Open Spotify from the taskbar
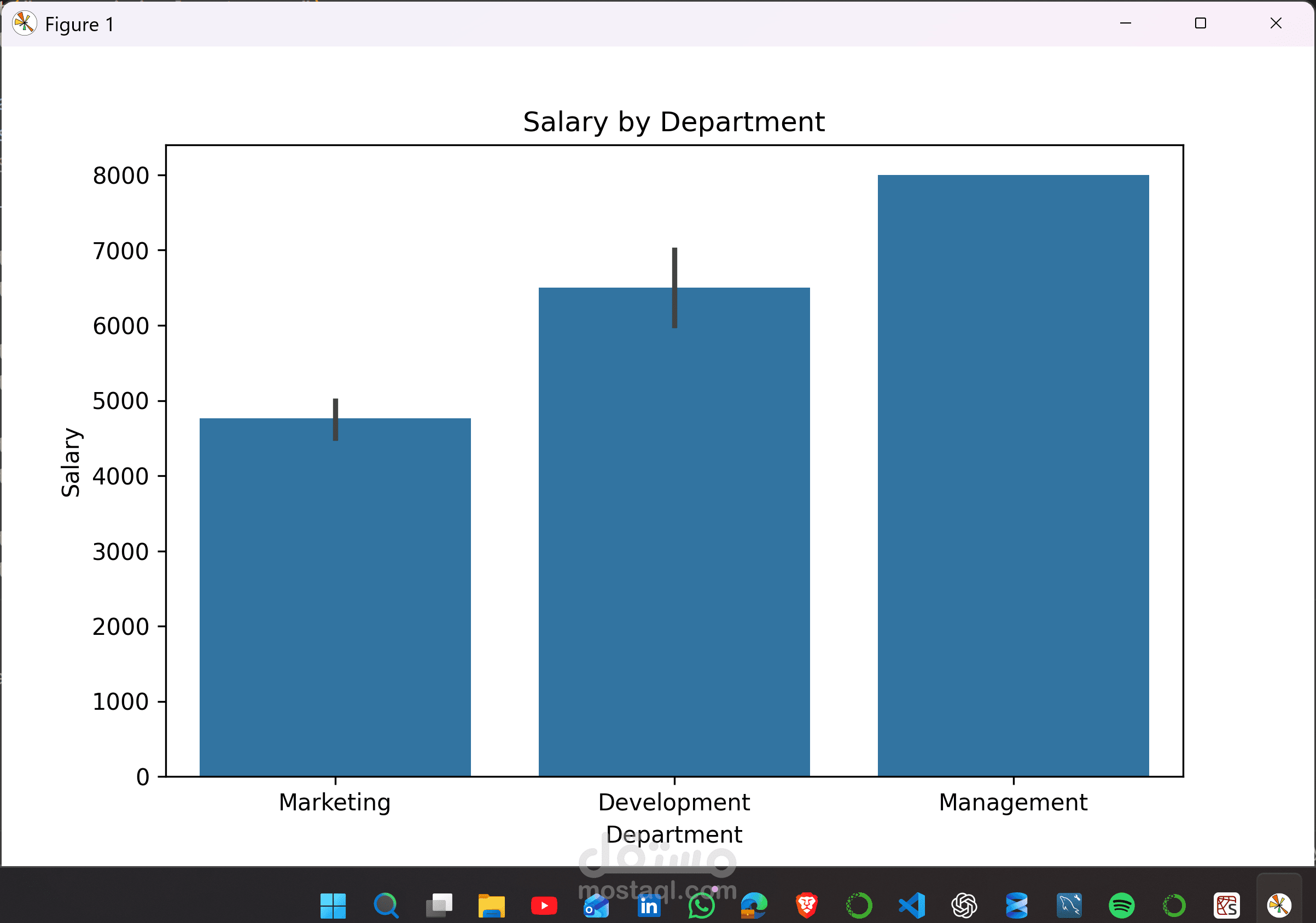This screenshot has width=1316, height=923. pyautogui.click(x=1122, y=906)
